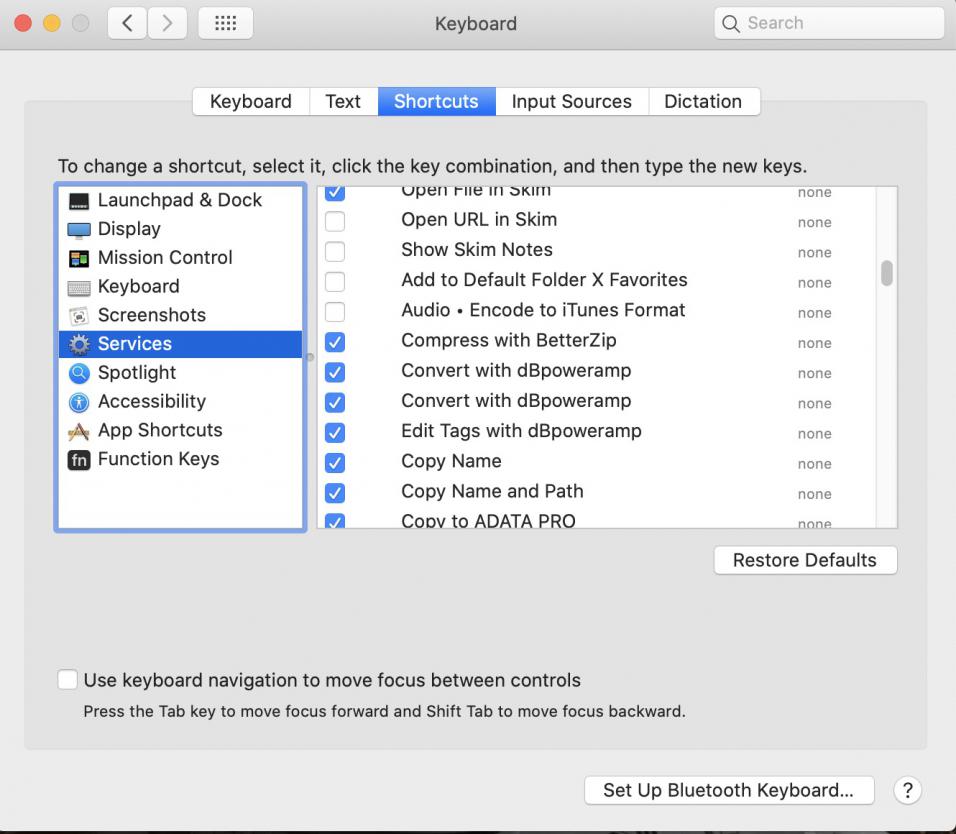This screenshot has width=956, height=834.
Task: Check Add to Default Folder X Favorites
Action: coord(335,281)
